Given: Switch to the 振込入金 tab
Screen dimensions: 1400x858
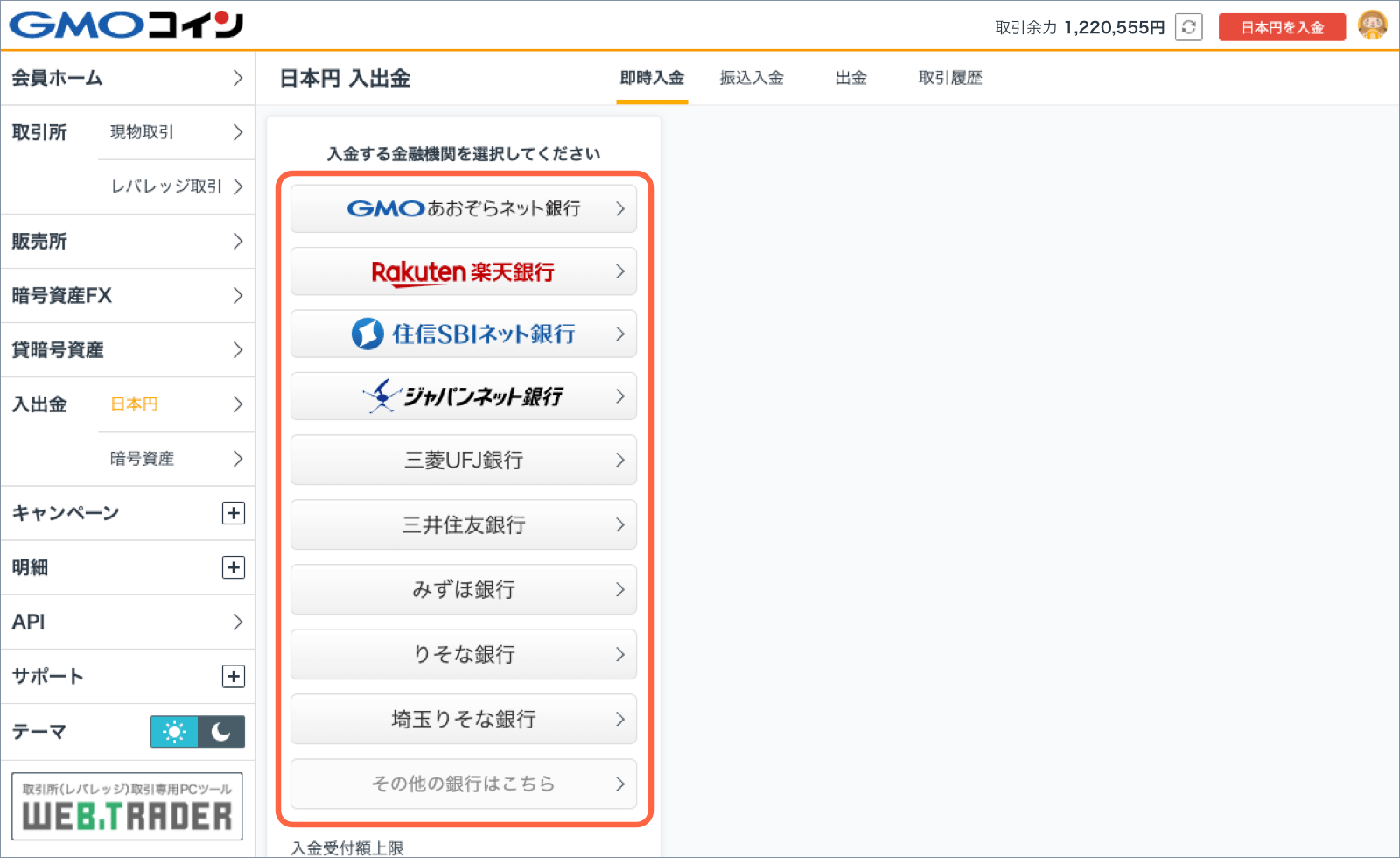Looking at the screenshot, I should 752,78.
